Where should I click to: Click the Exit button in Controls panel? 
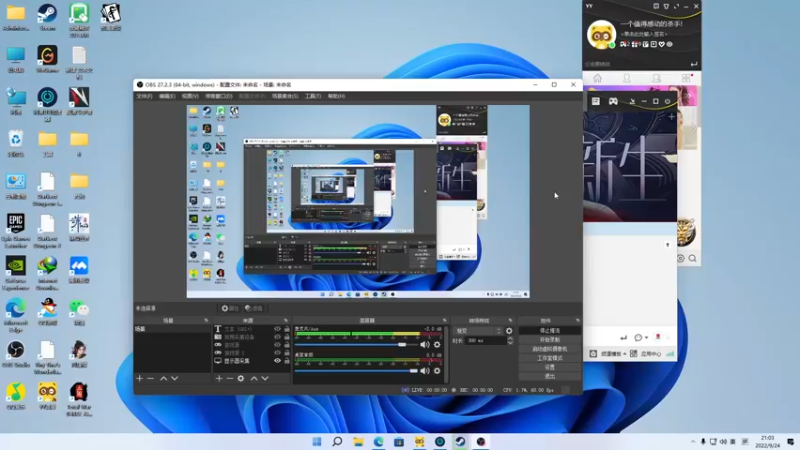click(x=549, y=377)
